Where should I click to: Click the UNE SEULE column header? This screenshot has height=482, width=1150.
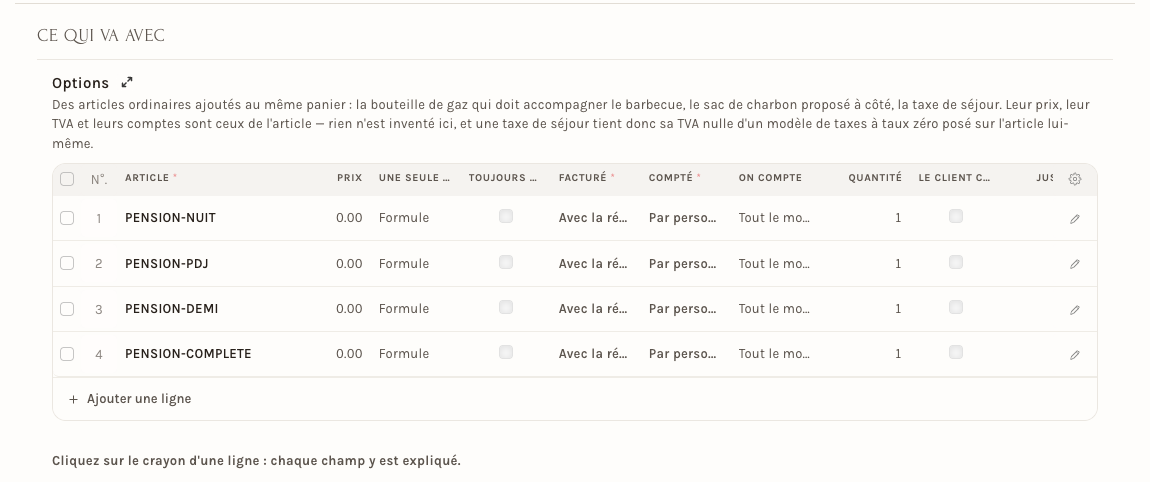coord(414,178)
